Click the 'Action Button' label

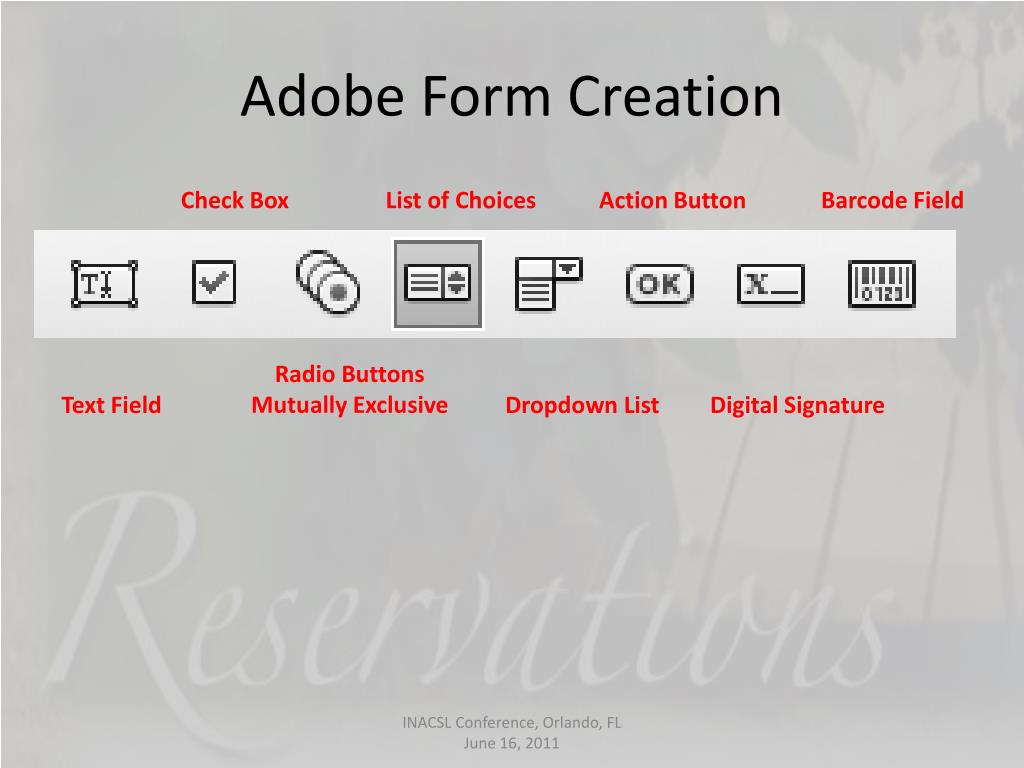[x=672, y=200]
